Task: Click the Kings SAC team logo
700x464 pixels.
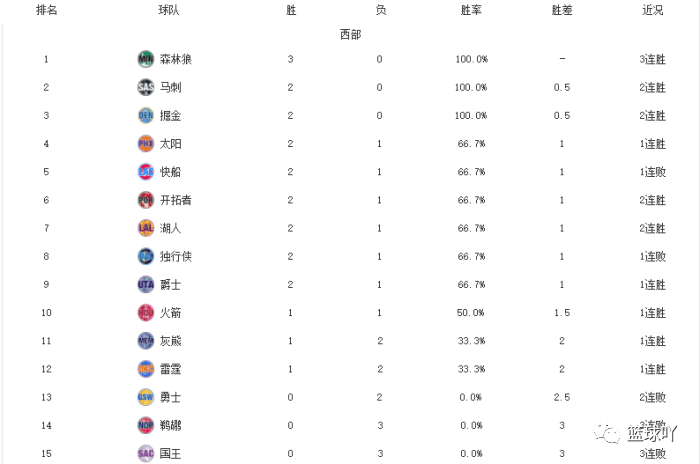Action: click(146, 453)
